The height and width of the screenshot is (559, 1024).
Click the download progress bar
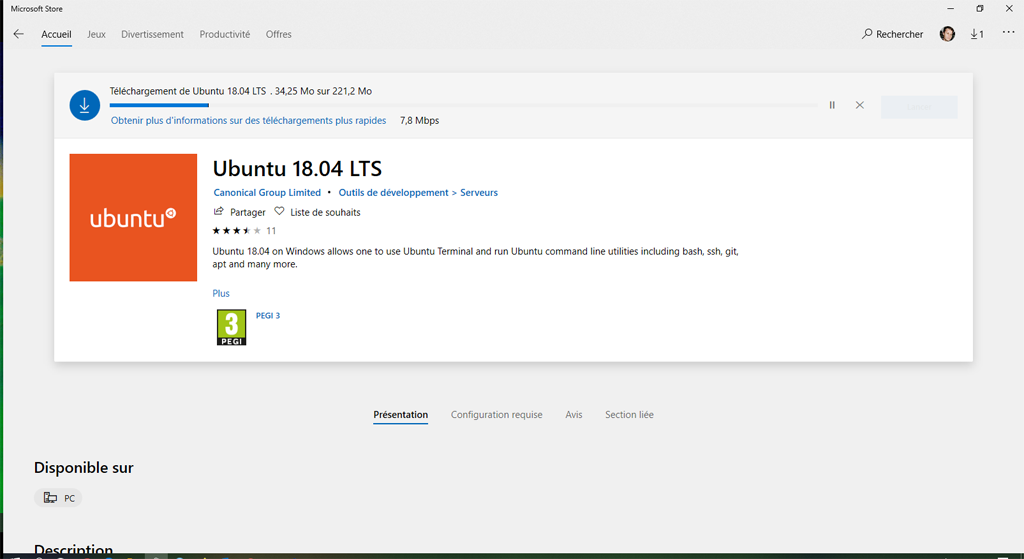pyautogui.click(x=463, y=105)
